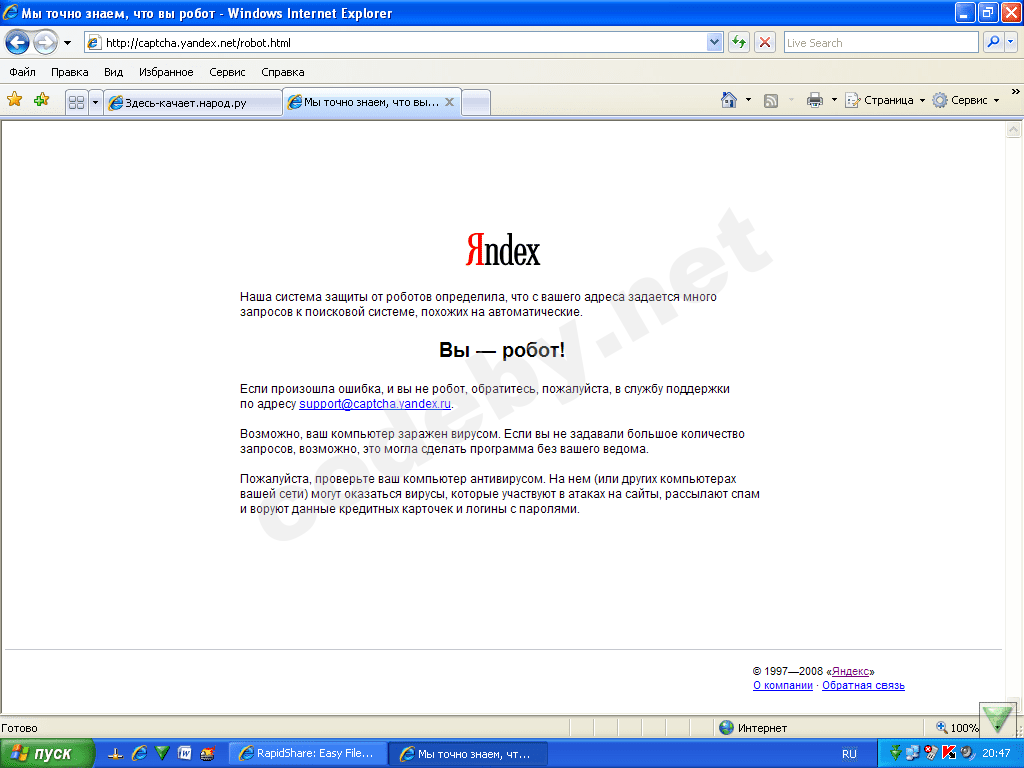Click the Back navigation arrow button
Image resolution: width=1024 pixels, height=768 pixels.
pos(18,43)
